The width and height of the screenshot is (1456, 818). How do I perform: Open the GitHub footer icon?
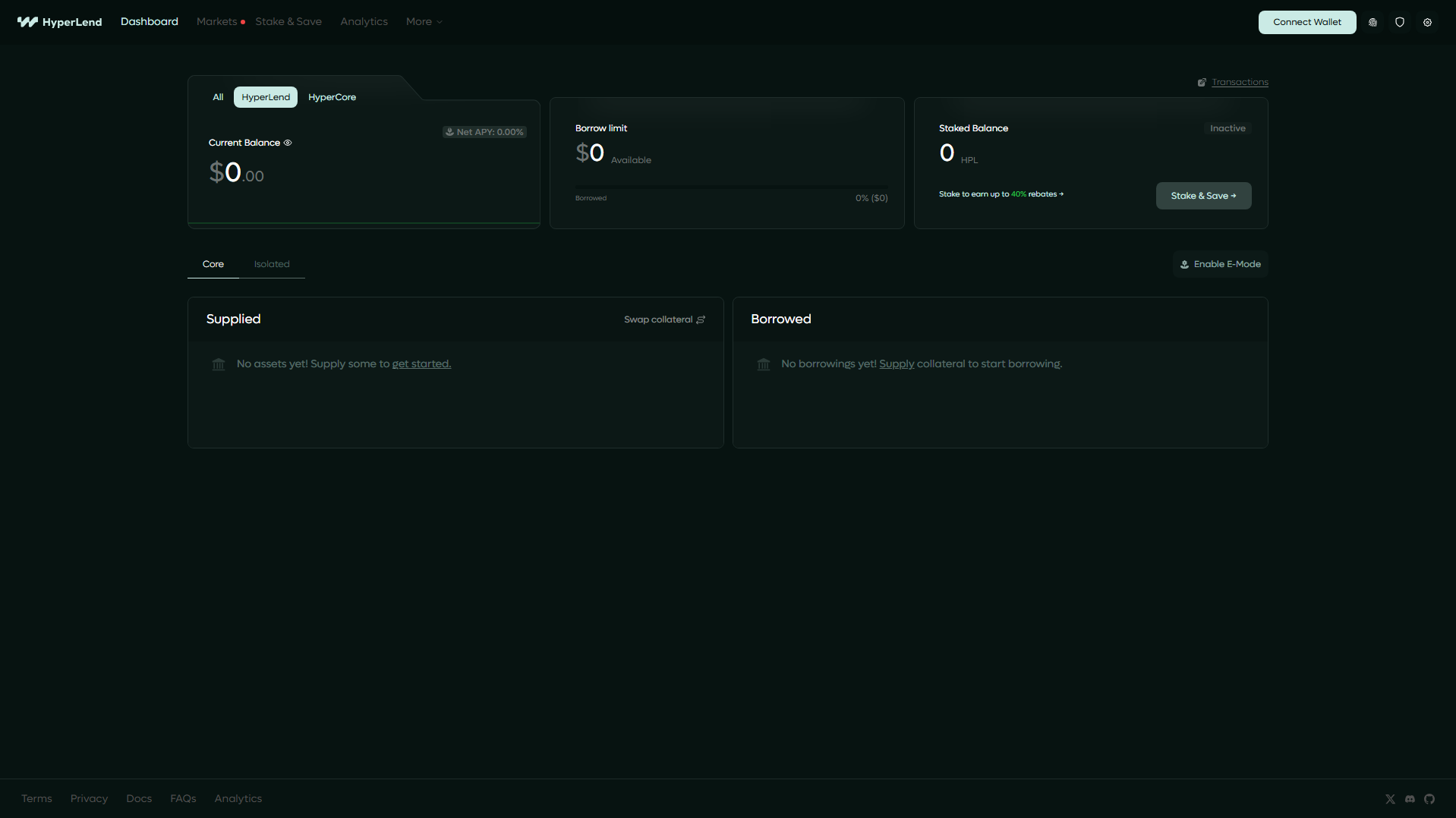(x=1429, y=799)
